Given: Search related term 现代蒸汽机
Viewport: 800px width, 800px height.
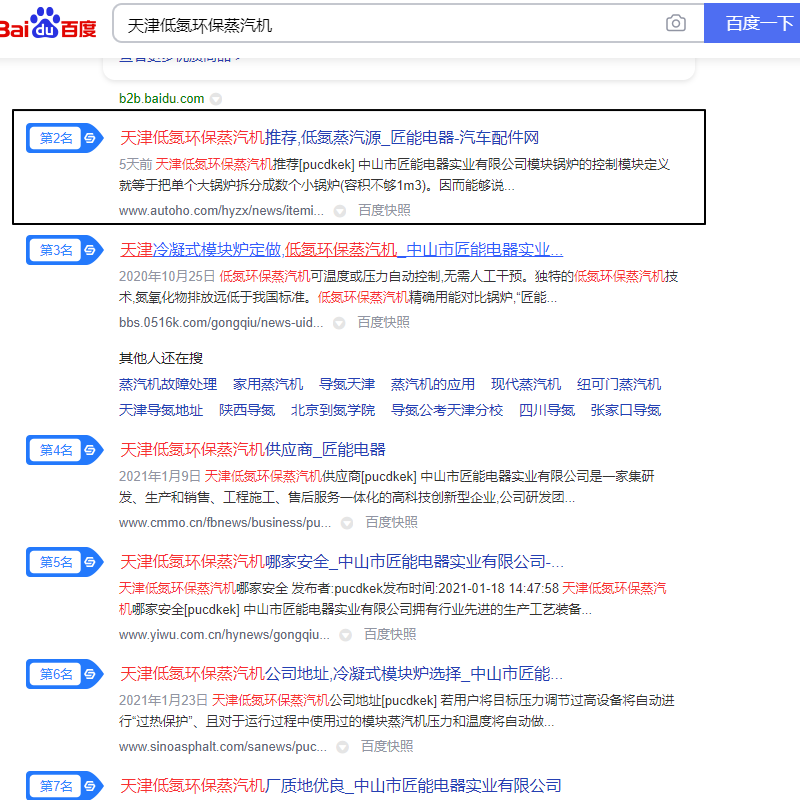Looking at the screenshot, I should tap(526, 384).
